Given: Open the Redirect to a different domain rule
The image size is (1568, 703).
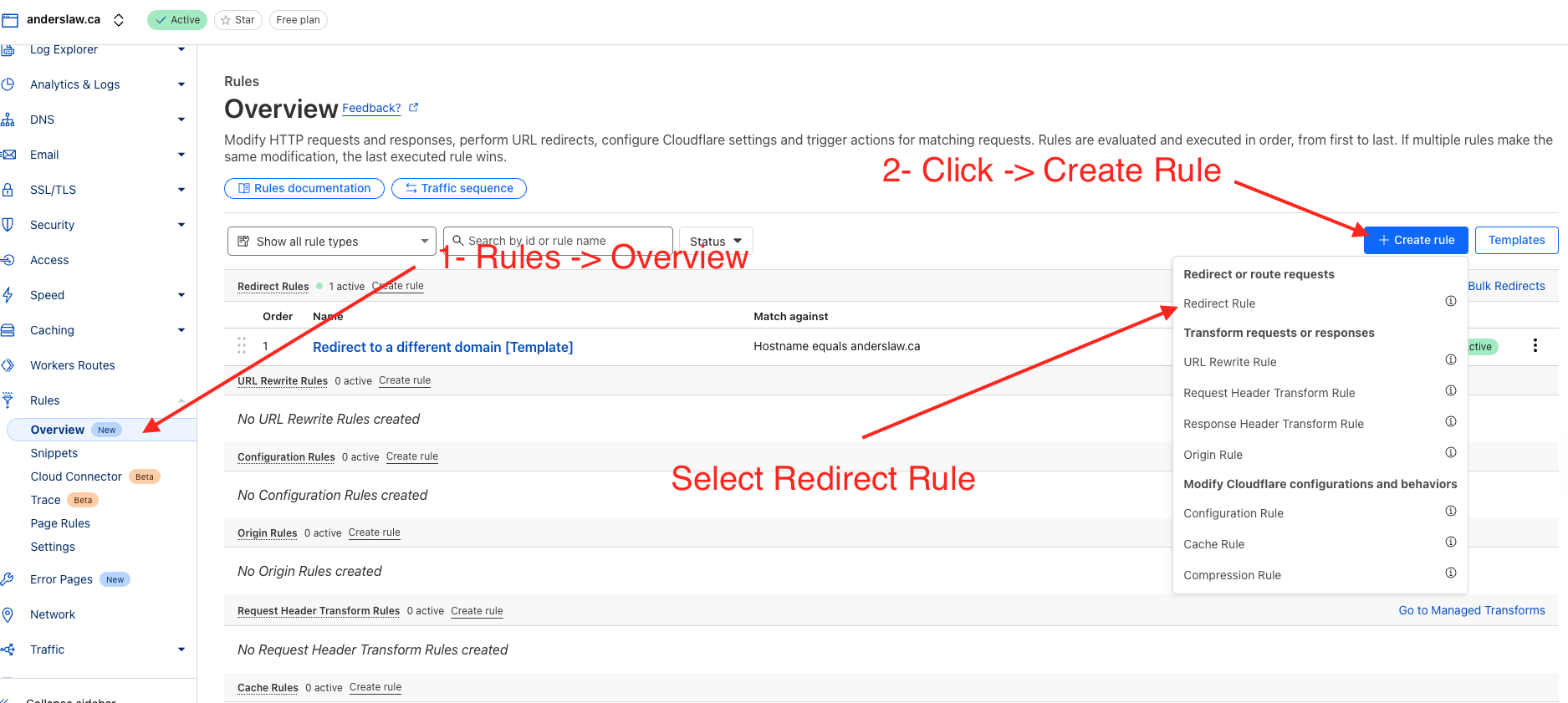Looking at the screenshot, I should point(442,347).
